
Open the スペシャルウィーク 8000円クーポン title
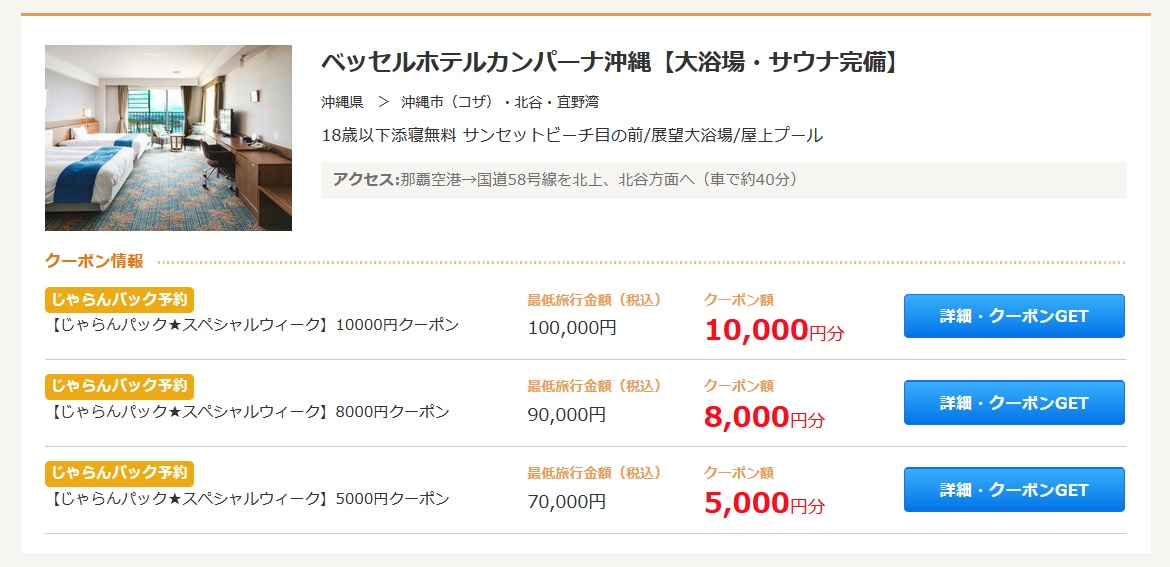tap(249, 412)
